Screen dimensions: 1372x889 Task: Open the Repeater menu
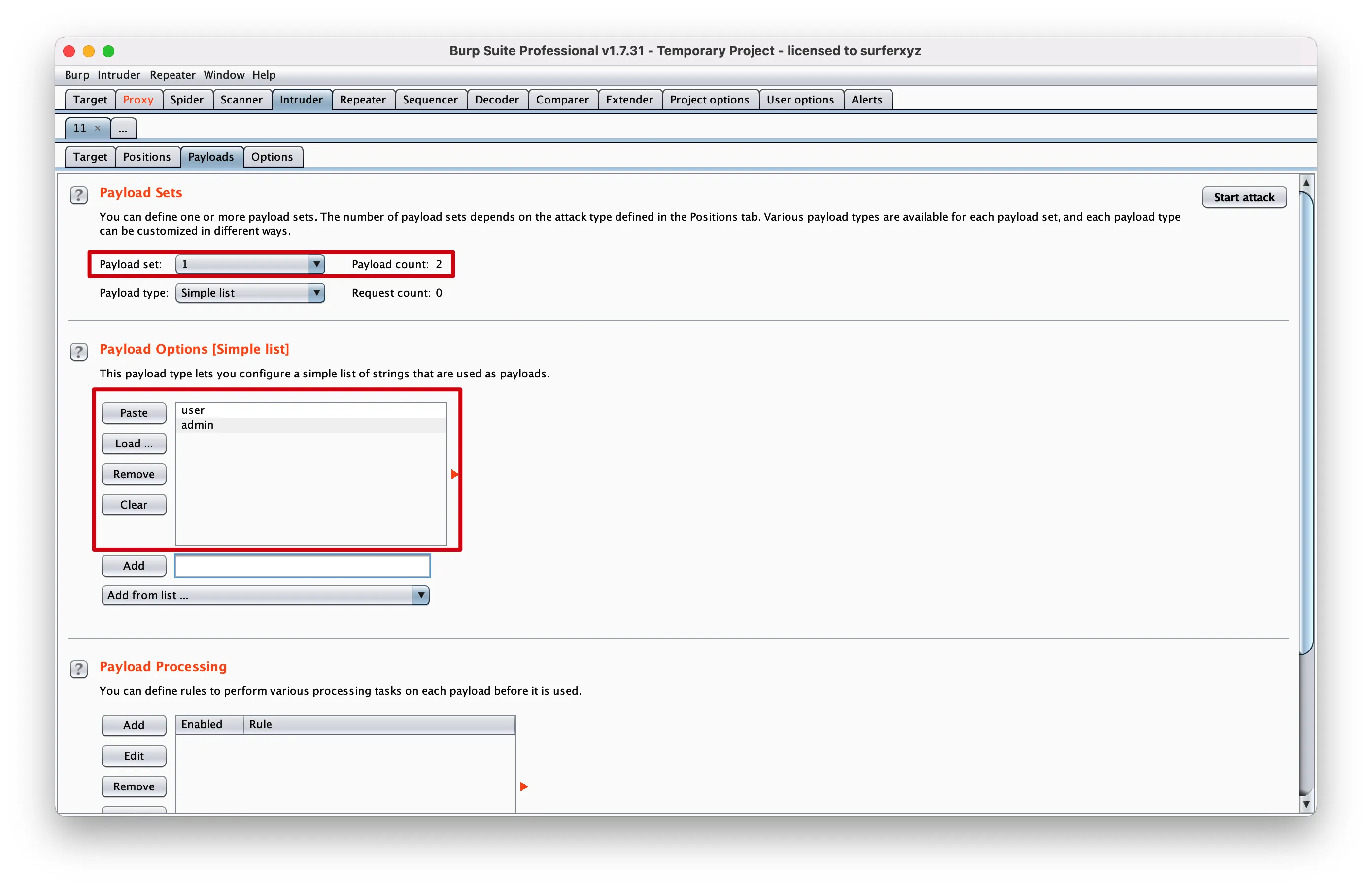172,75
